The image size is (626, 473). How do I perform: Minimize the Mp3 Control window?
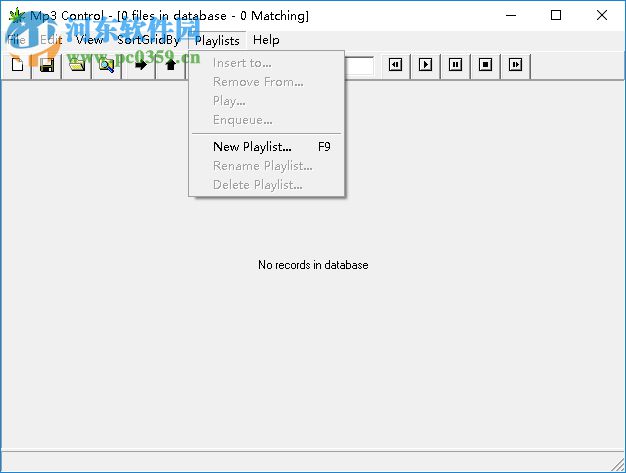pos(511,16)
